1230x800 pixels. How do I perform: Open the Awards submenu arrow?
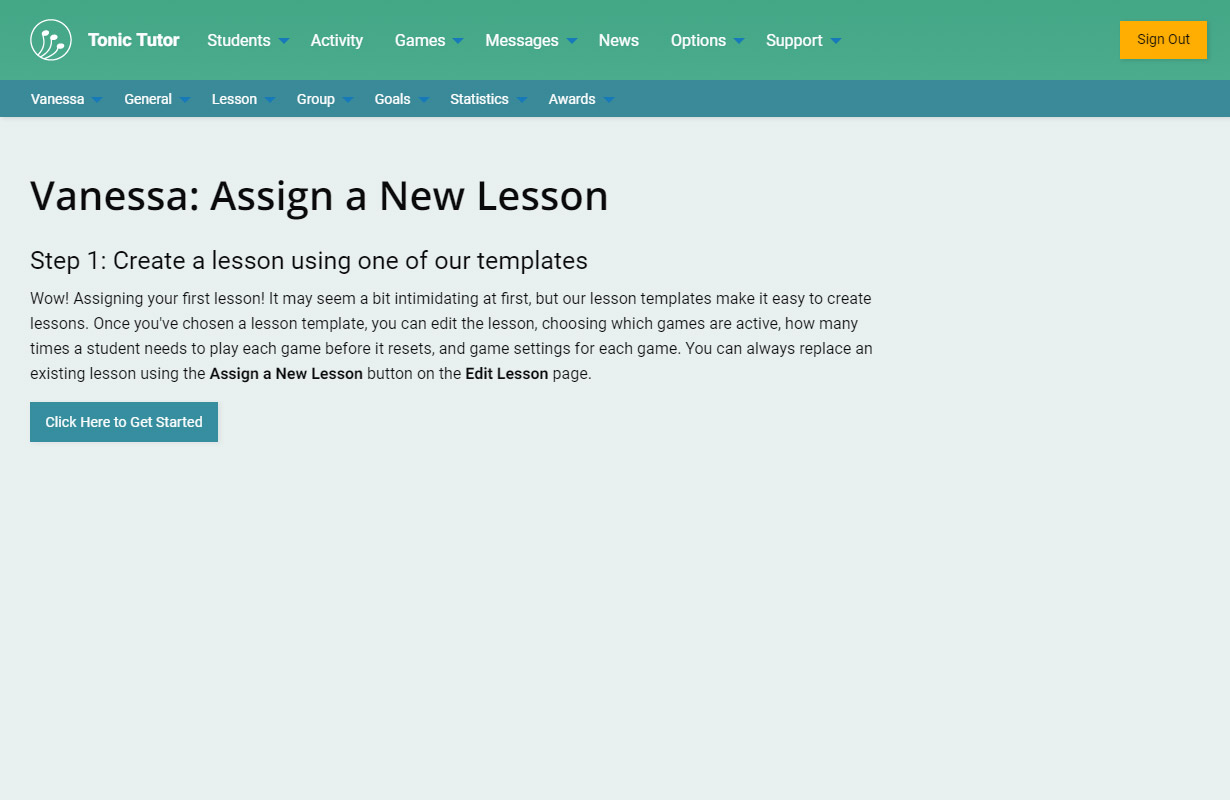click(x=609, y=100)
